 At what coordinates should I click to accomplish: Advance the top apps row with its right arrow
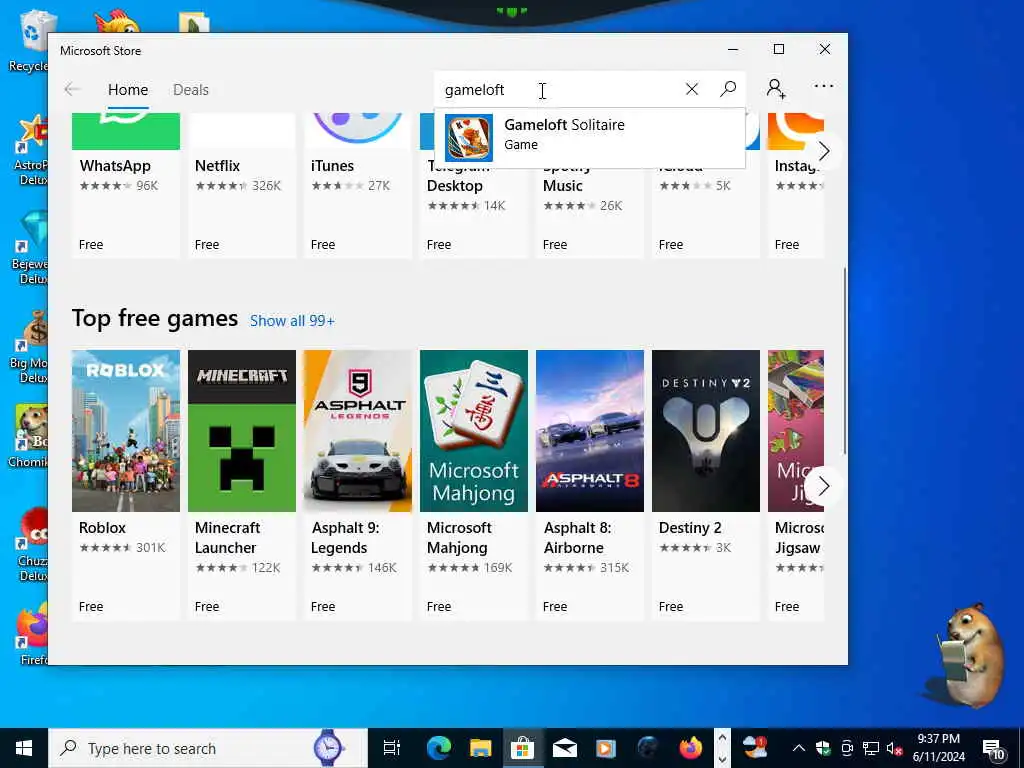[824, 151]
